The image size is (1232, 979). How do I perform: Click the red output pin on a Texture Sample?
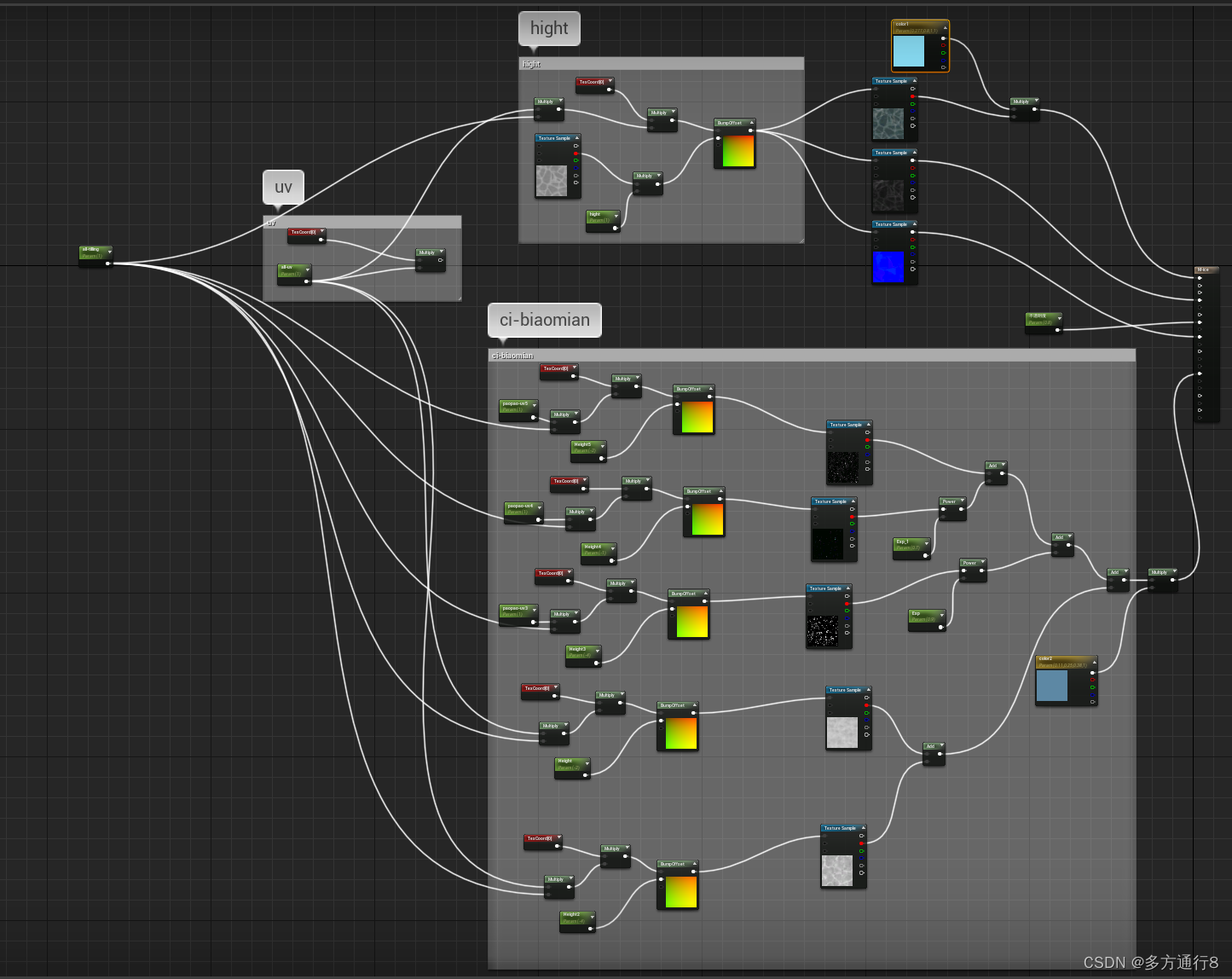[x=912, y=96]
